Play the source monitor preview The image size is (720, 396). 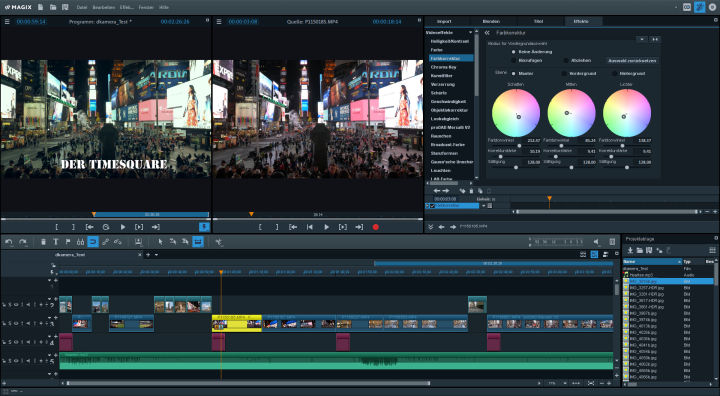pos(326,227)
